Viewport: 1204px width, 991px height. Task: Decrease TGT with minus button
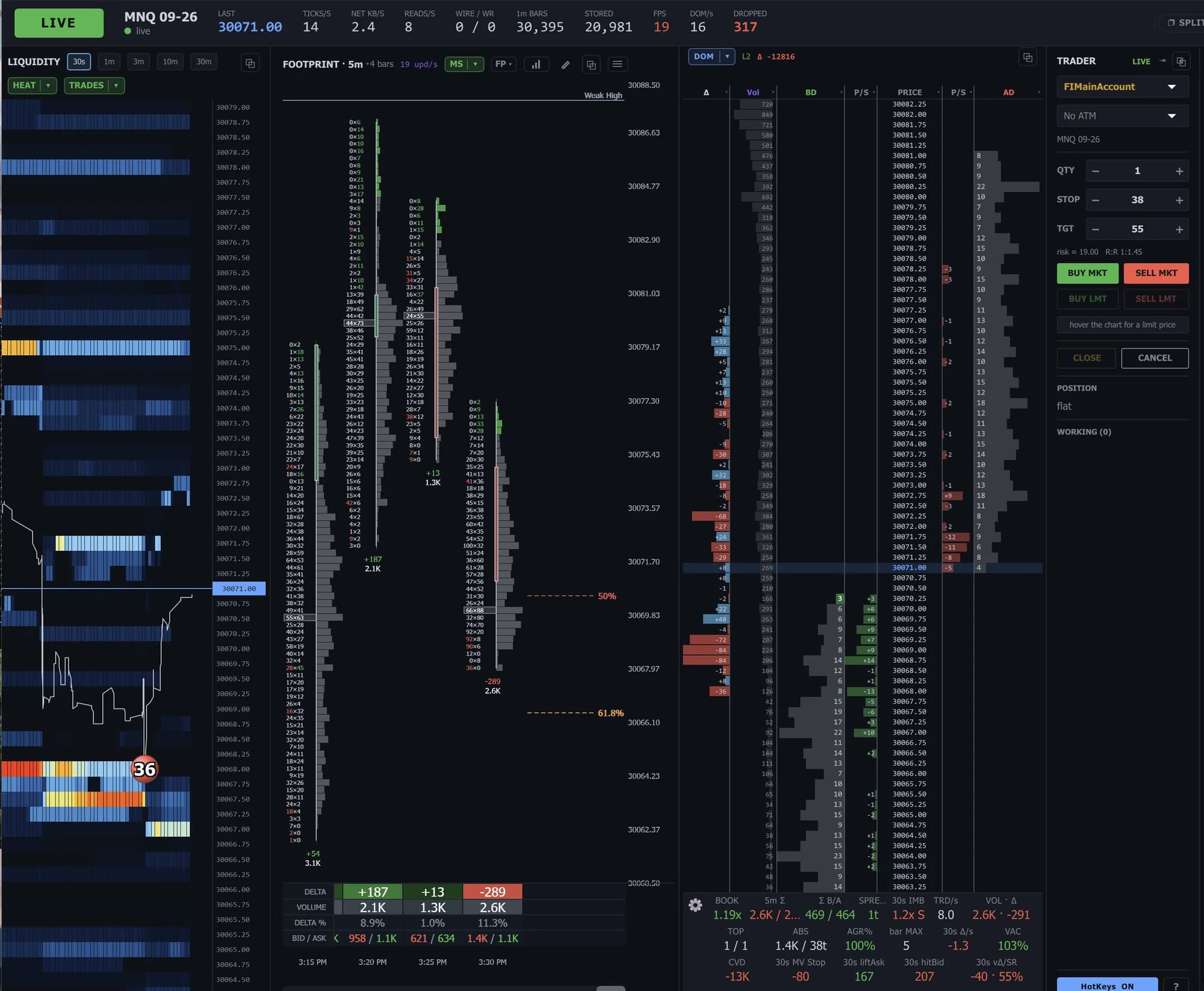(x=1096, y=229)
